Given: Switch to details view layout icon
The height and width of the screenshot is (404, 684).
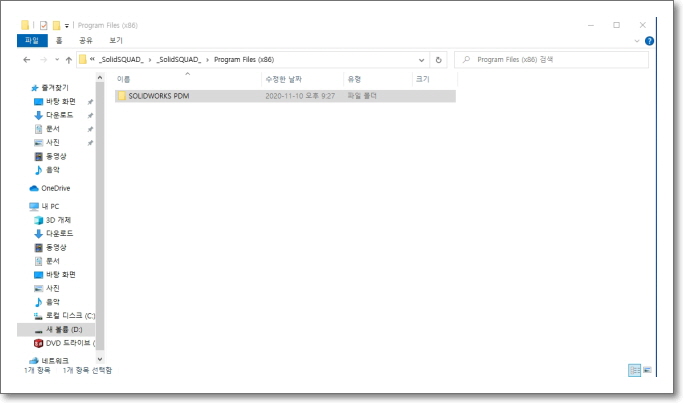Looking at the screenshot, I should pos(634,370).
